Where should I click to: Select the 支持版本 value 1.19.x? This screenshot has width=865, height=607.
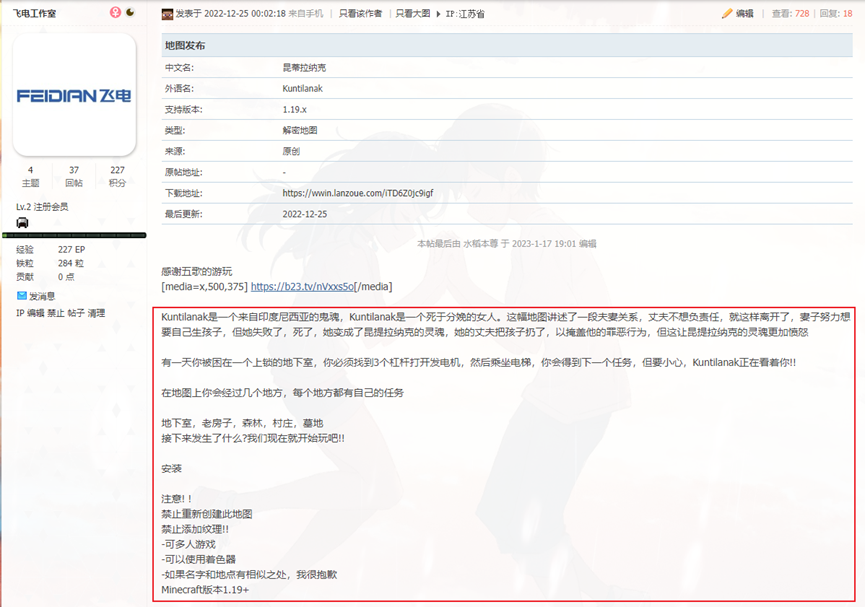coord(295,109)
